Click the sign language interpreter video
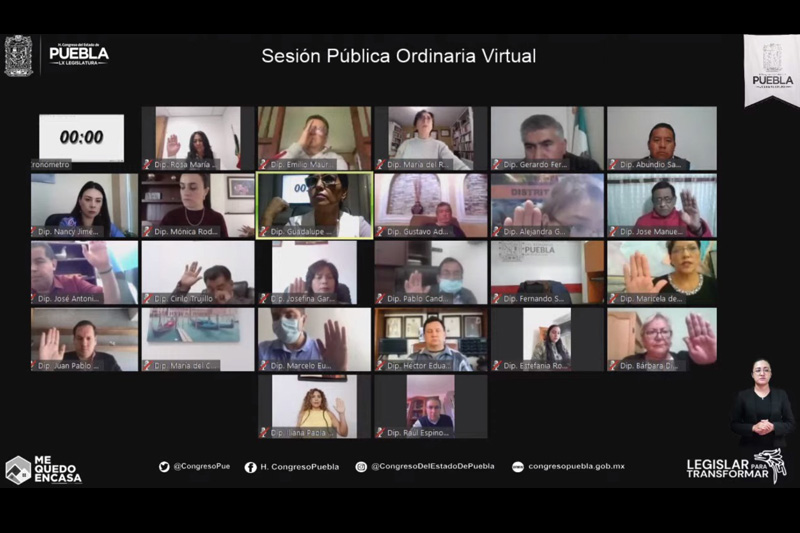 (762, 403)
